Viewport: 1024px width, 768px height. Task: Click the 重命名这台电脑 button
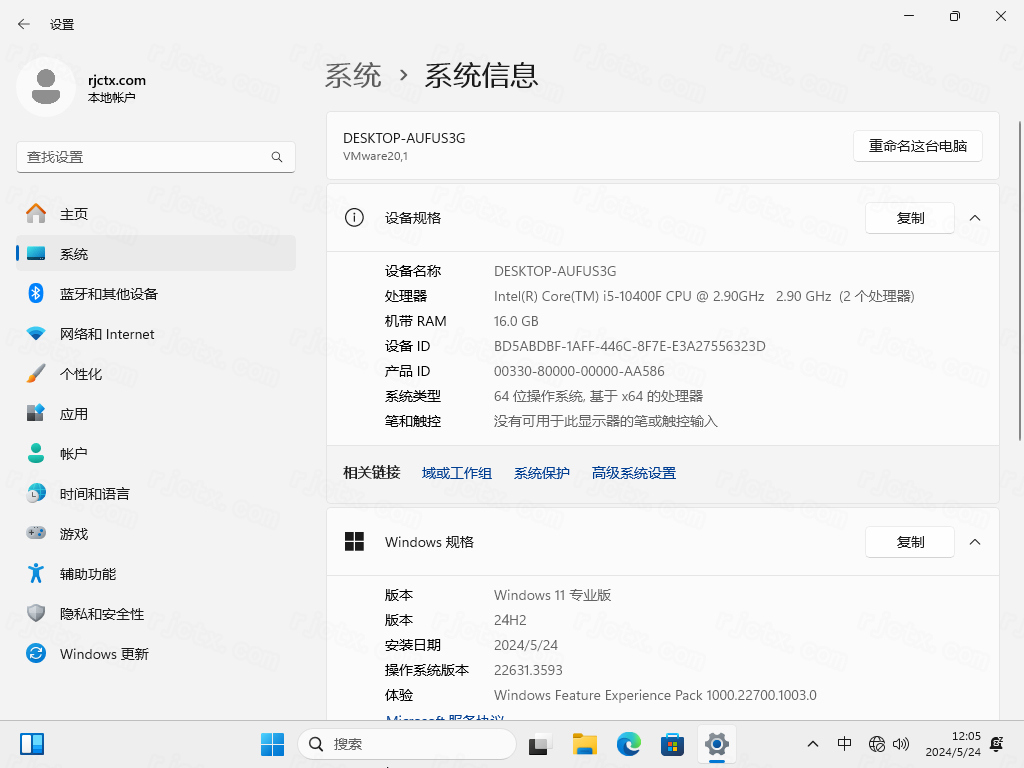(x=918, y=146)
